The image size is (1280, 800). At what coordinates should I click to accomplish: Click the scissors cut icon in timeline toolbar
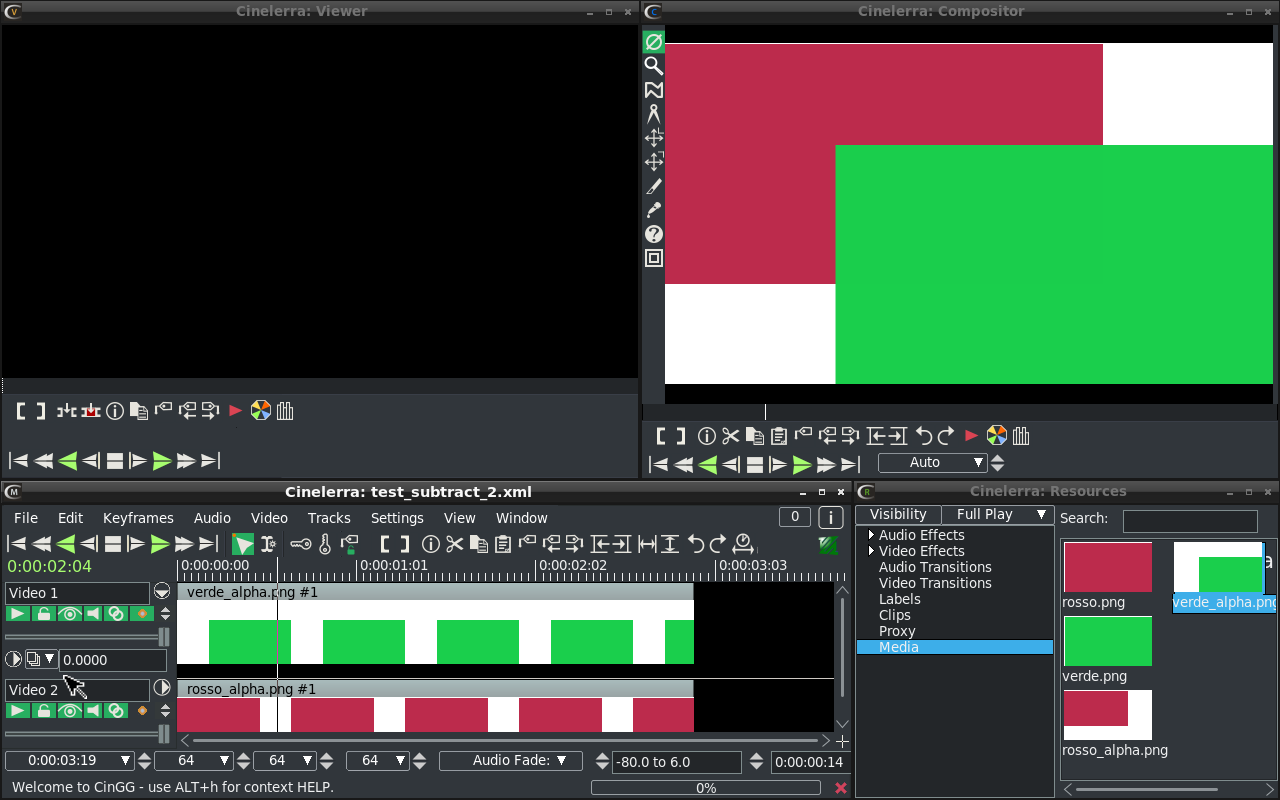455,544
